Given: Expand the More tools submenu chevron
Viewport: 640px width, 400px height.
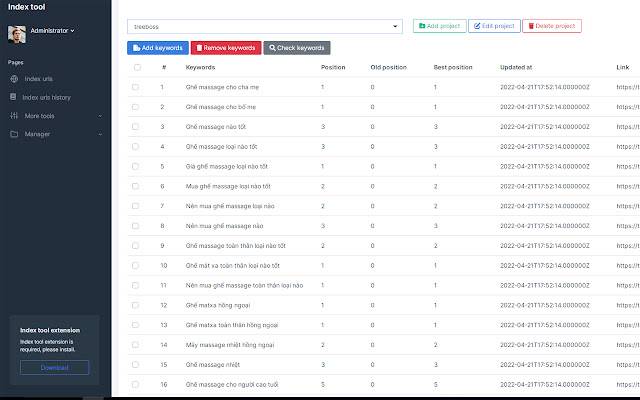Looking at the screenshot, I should pos(100,116).
